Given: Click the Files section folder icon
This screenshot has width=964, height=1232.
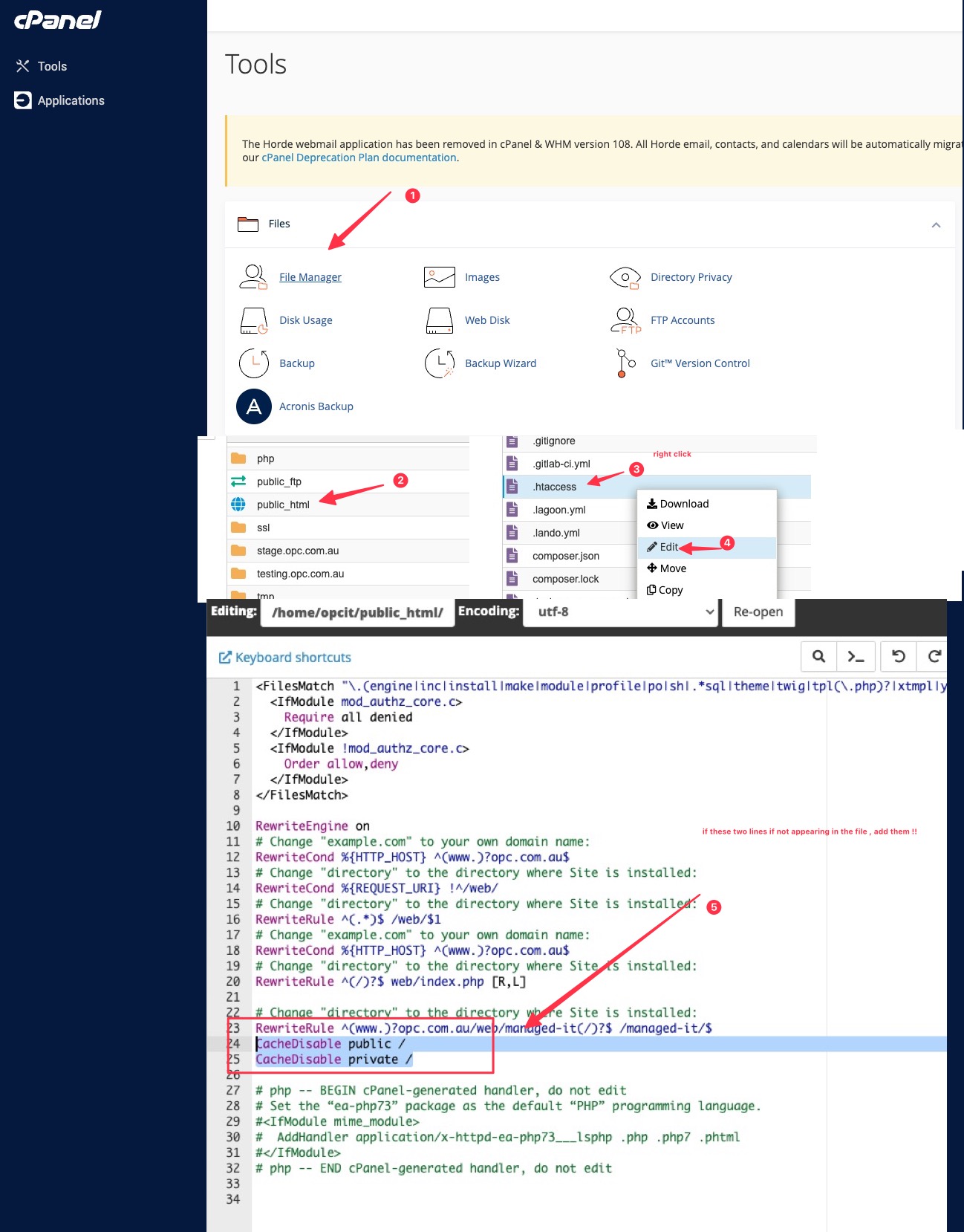Looking at the screenshot, I should (247, 224).
